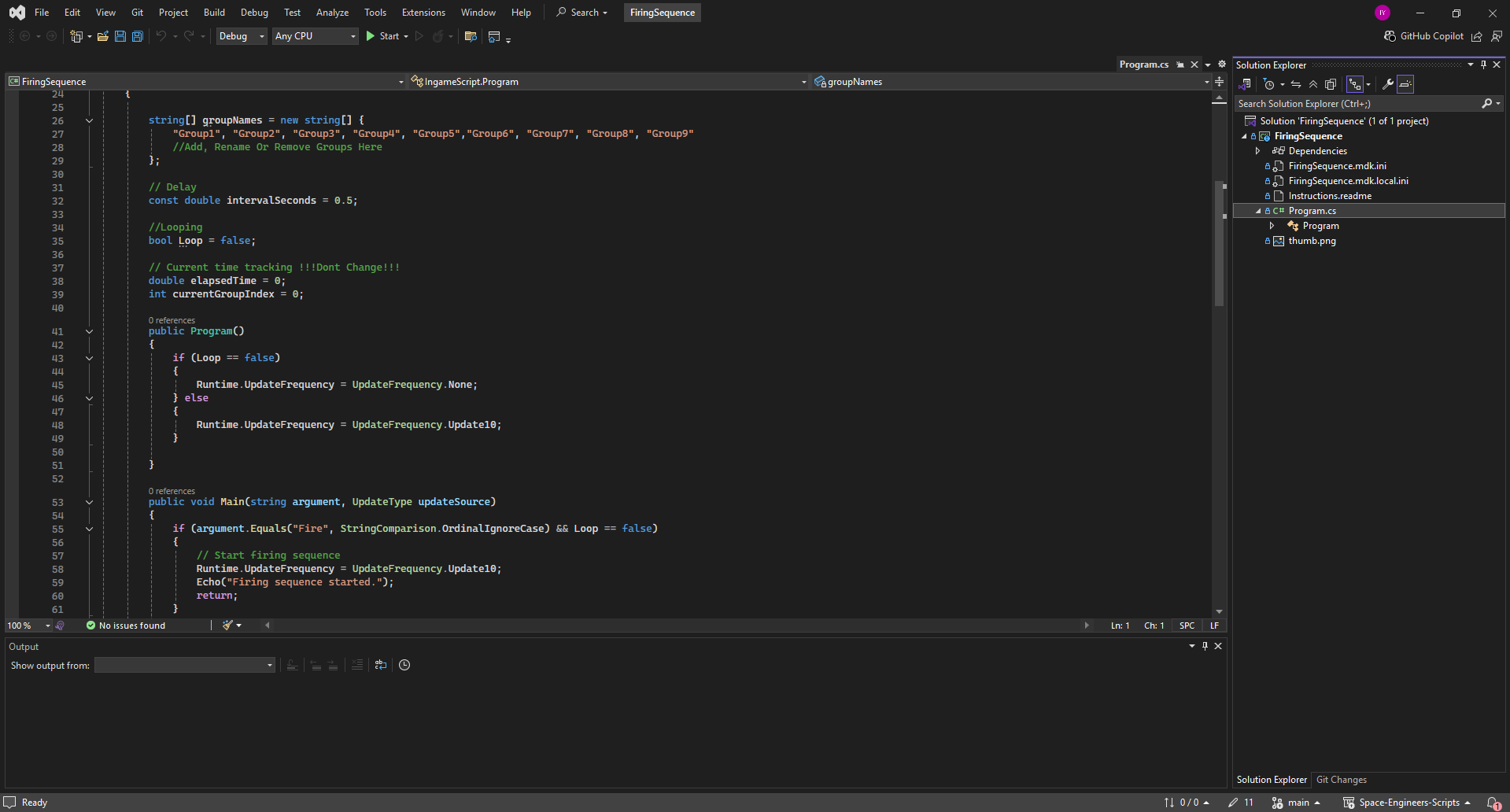Switch views icon in Solution Explorer toolbar
Screen dimensions: 1510x812
pos(1245,84)
